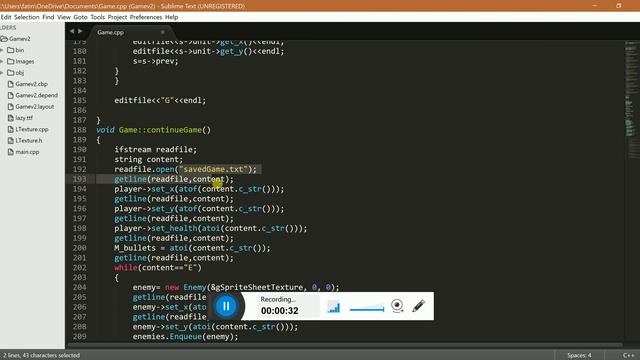640x360 pixels.
Task: Click line number 202 in gutter
Action: point(80,268)
